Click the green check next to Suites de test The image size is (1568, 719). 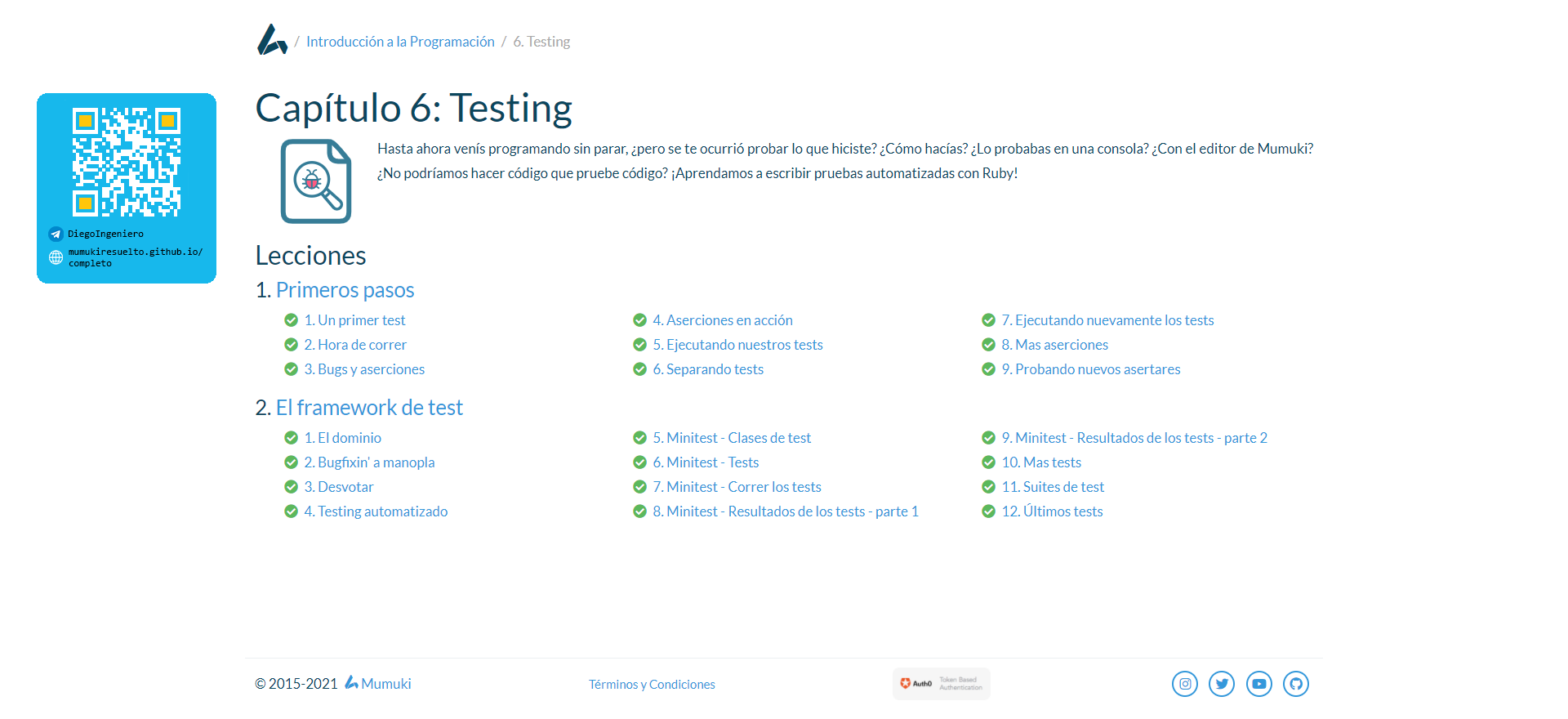click(988, 487)
